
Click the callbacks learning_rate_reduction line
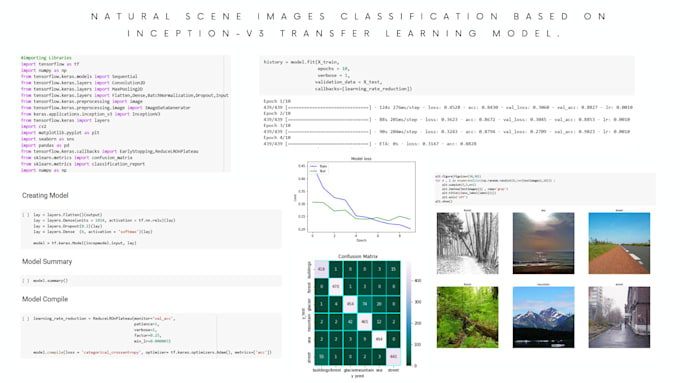(363, 88)
